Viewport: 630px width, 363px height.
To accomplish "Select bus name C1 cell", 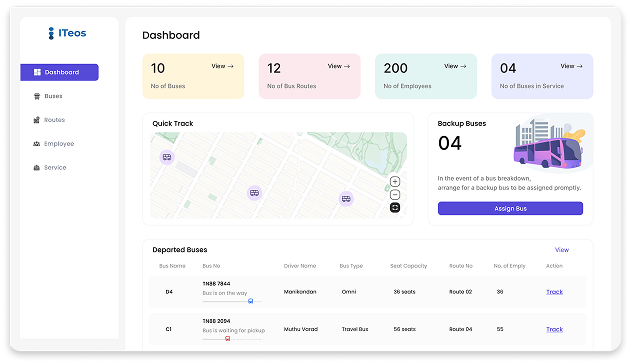I will point(169,329).
